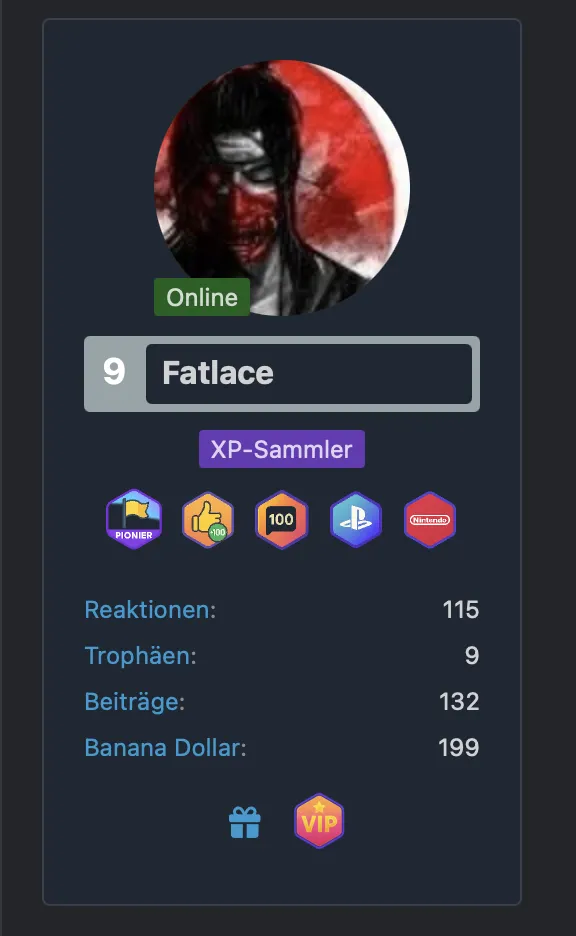576x936 pixels.
Task: Open the Banana Dollar link
Action: tap(165, 747)
